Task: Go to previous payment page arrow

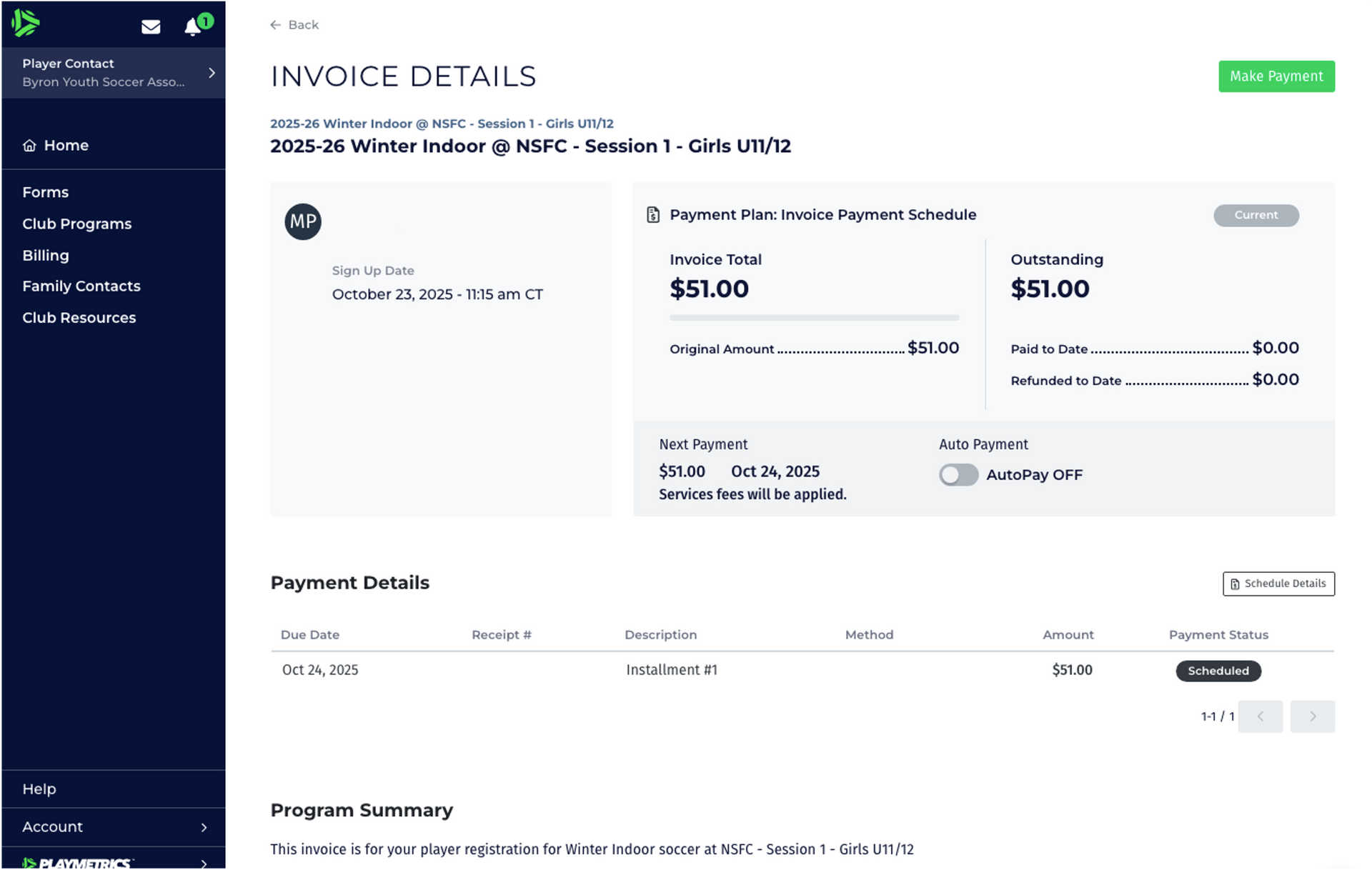Action: tap(1260, 716)
